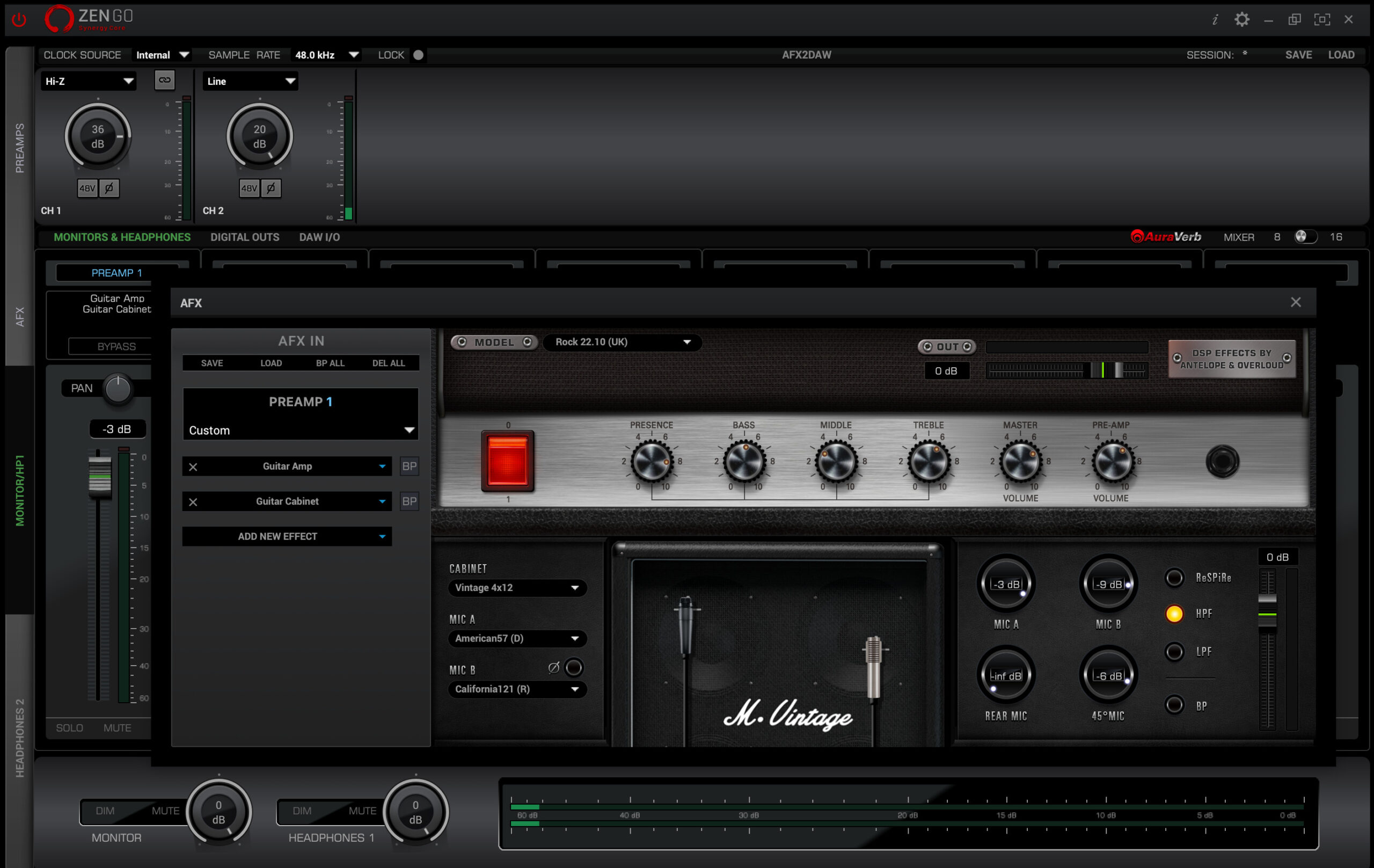1374x868 pixels.
Task: Open the HEADPHONES 2 side tab
Action: pyautogui.click(x=20, y=738)
